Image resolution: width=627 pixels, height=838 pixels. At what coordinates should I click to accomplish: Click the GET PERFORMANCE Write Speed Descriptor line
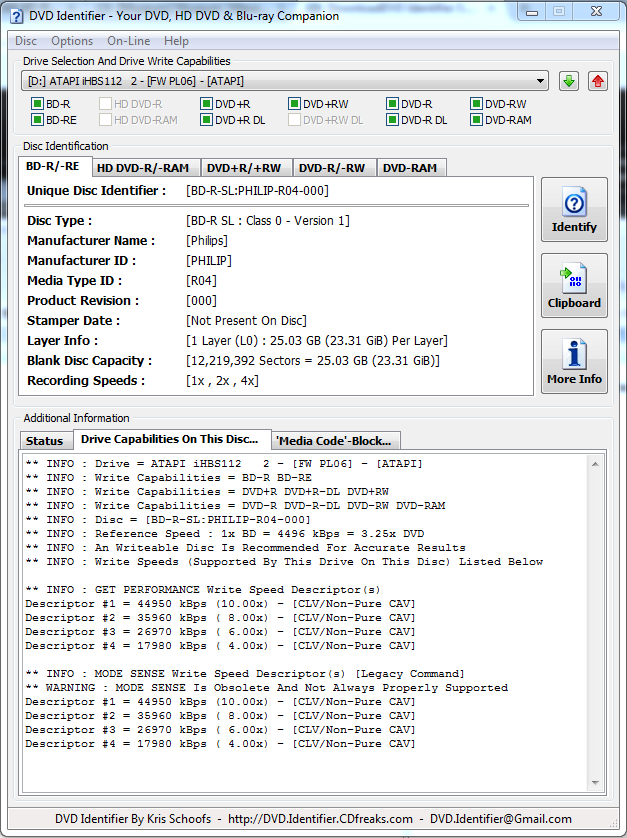click(x=203, y=590)
